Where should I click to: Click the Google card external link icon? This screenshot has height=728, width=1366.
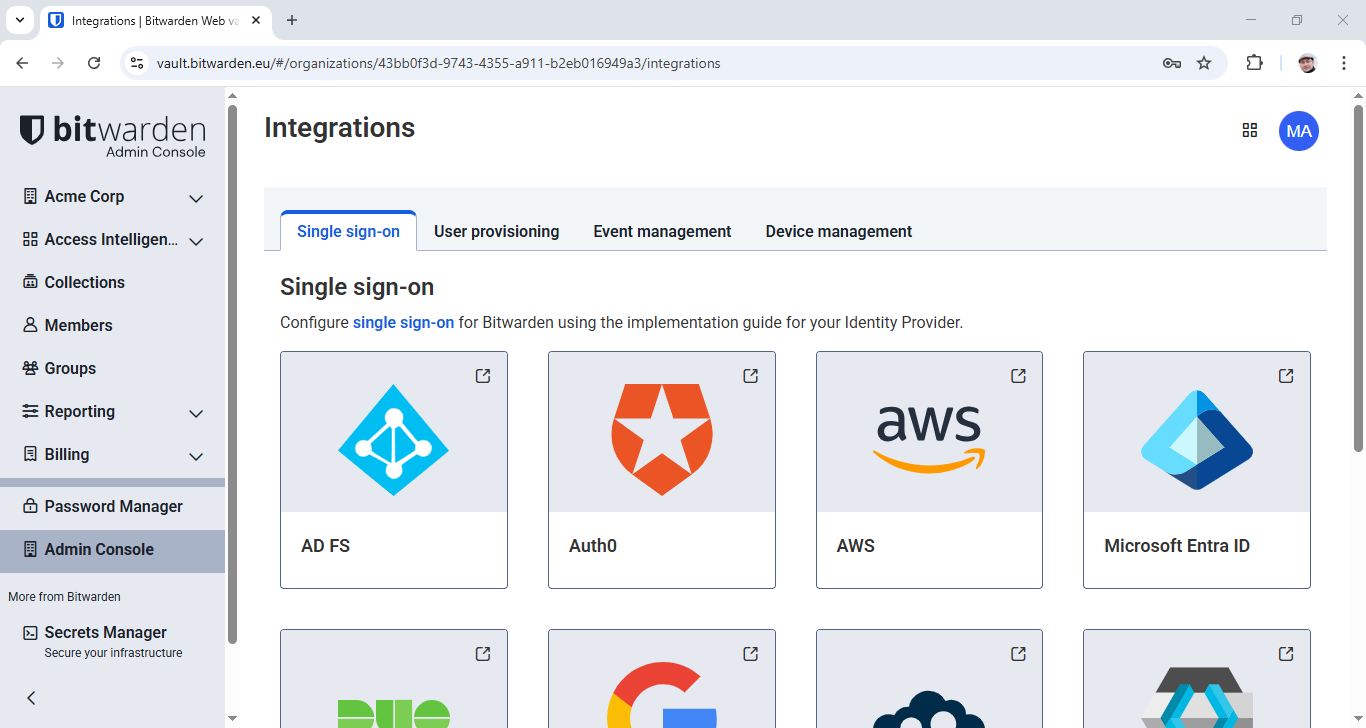751,654
